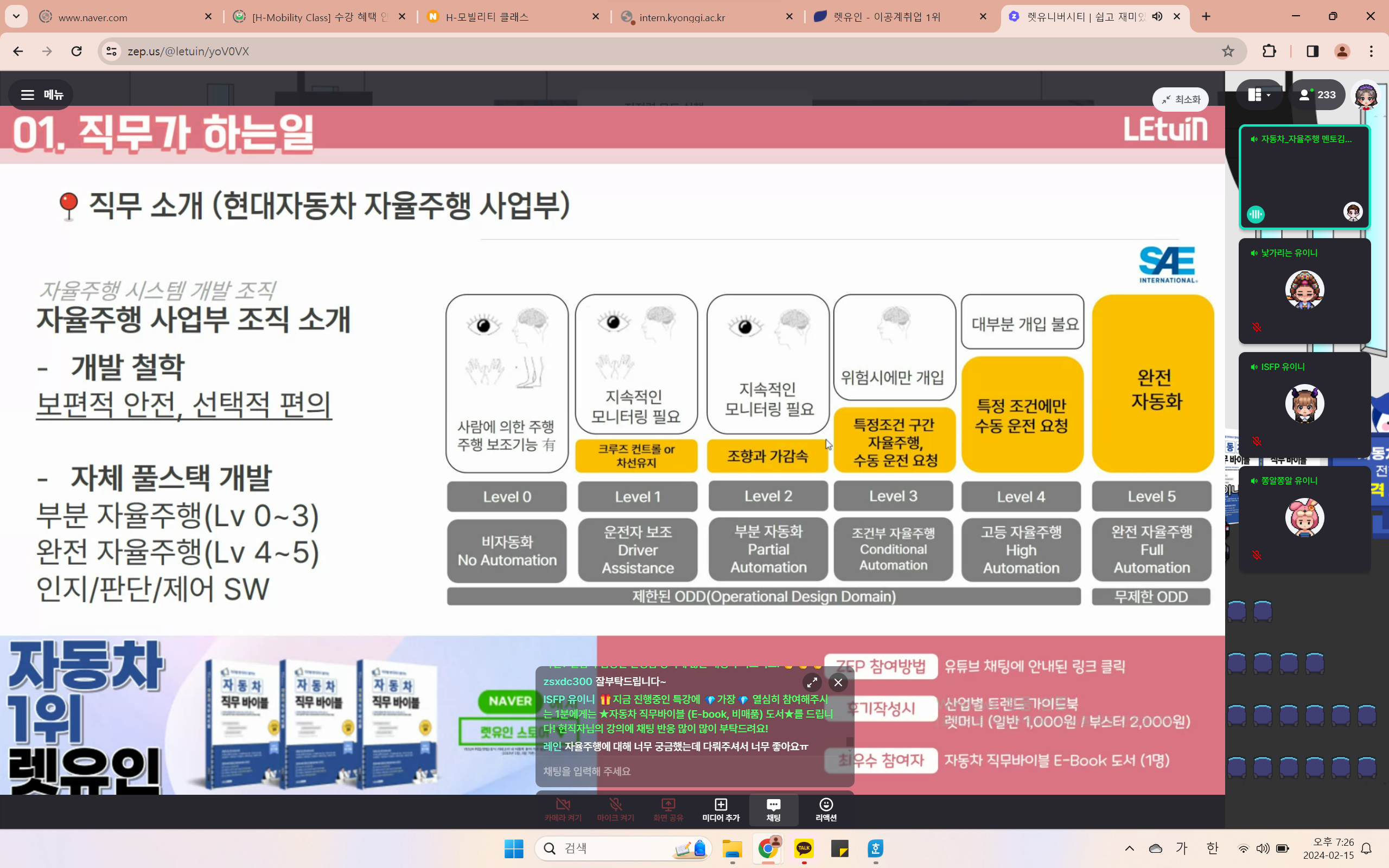Click the 가 IME tray indicator
The image size is (1389, 868).
pyautogui.click(x=1181, y=848)
